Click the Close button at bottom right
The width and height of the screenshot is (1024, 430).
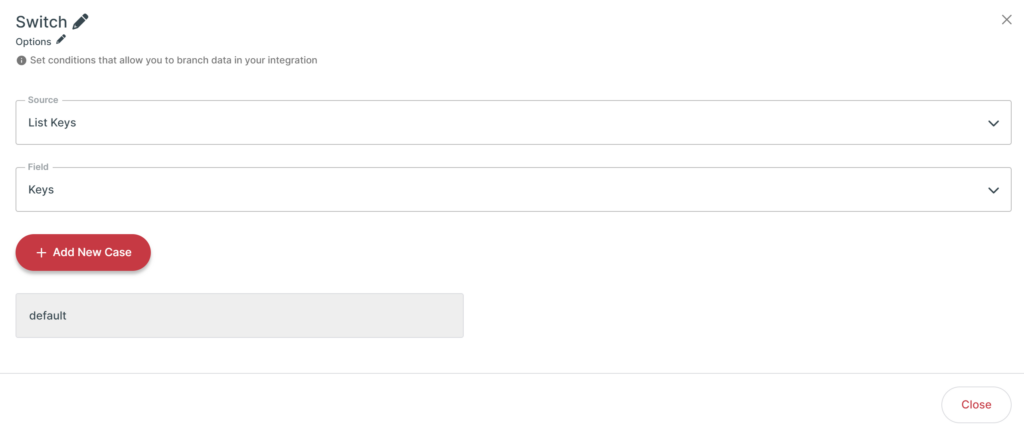tap(976, 405)
